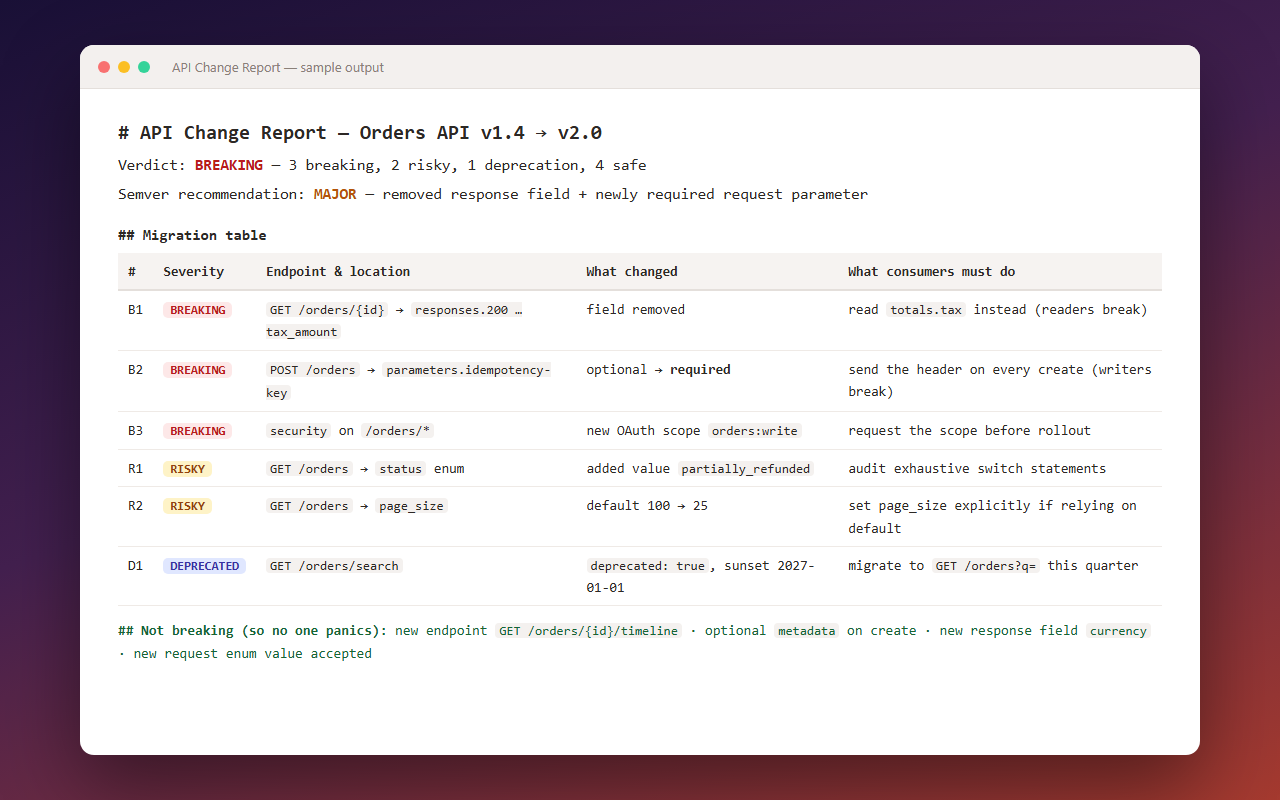
Task: Click the 'field removed' cell
Action: [636, 310]
